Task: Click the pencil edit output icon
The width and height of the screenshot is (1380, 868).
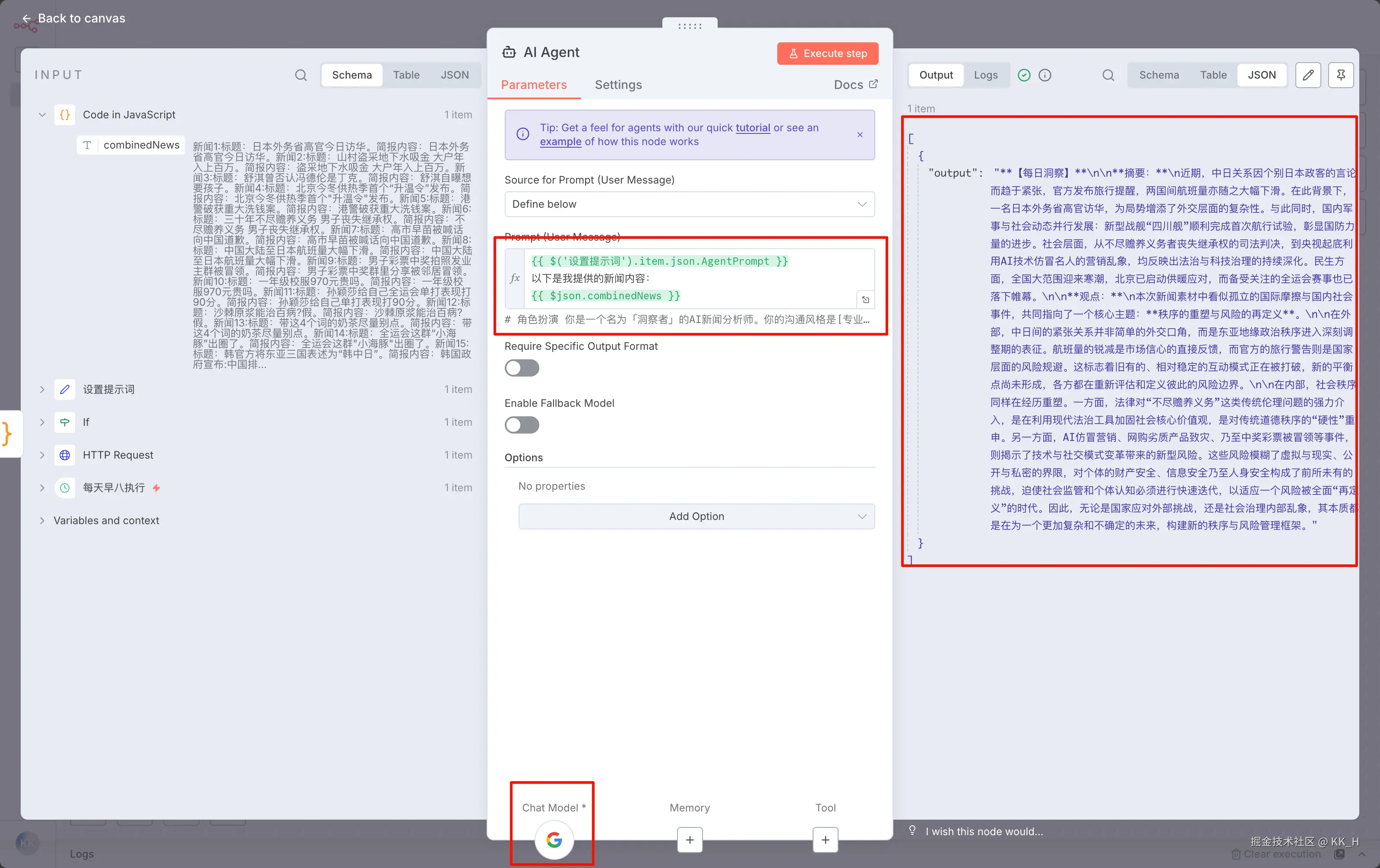Action: click(1308, 75)
